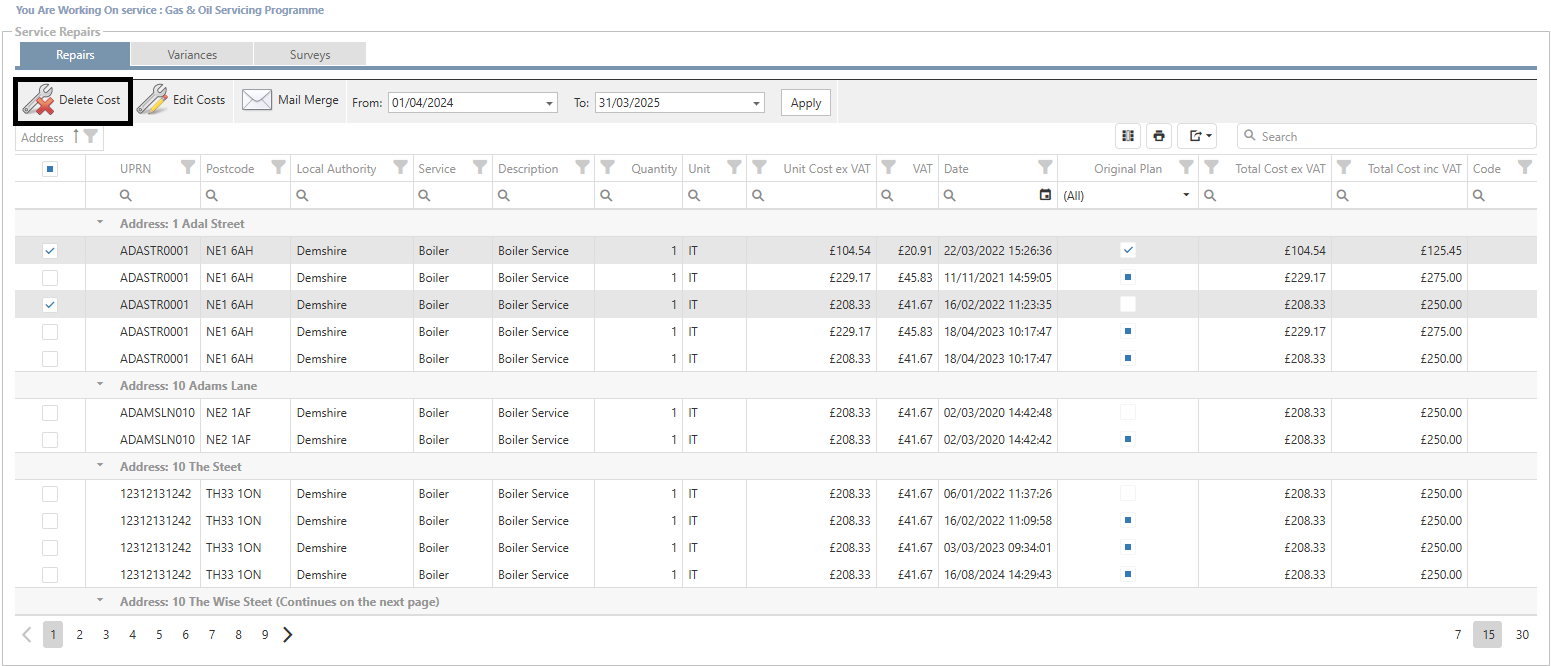Collapse the Address: 10 Adams Lane group
Image resolution: width=1551 pixels, height=666 pixels.
pyautogui.click(x=99, y=385)
